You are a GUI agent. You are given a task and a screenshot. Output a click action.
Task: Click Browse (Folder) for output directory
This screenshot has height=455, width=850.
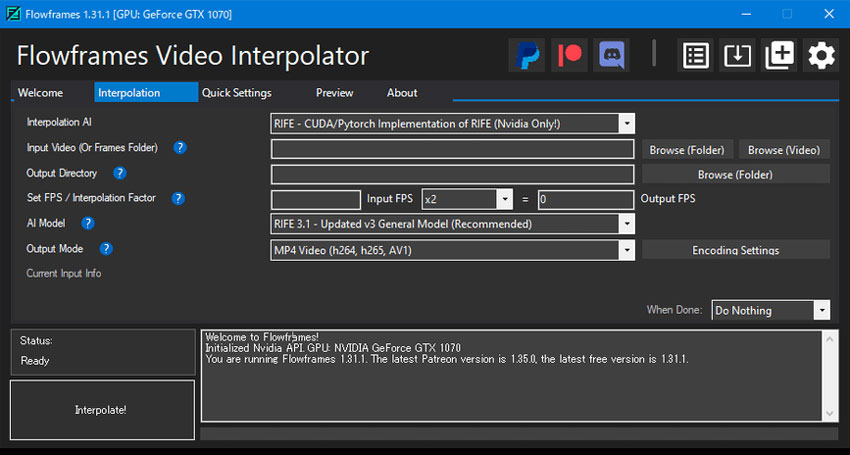[x=736, y=175]
